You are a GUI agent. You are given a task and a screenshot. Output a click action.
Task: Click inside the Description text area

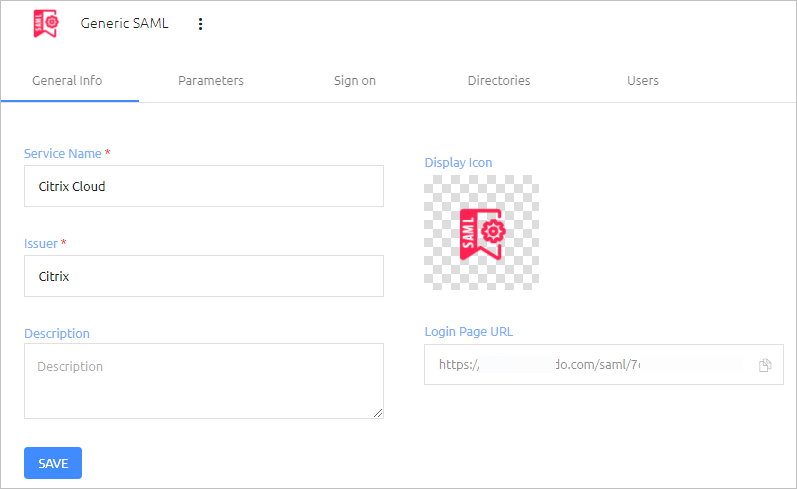pyautogui.click(x=204, y=381)
